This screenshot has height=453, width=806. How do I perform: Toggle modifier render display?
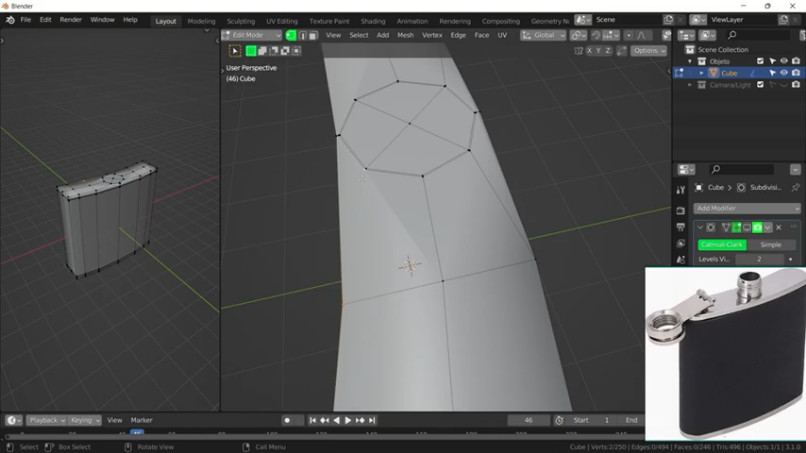coord(757,227)
